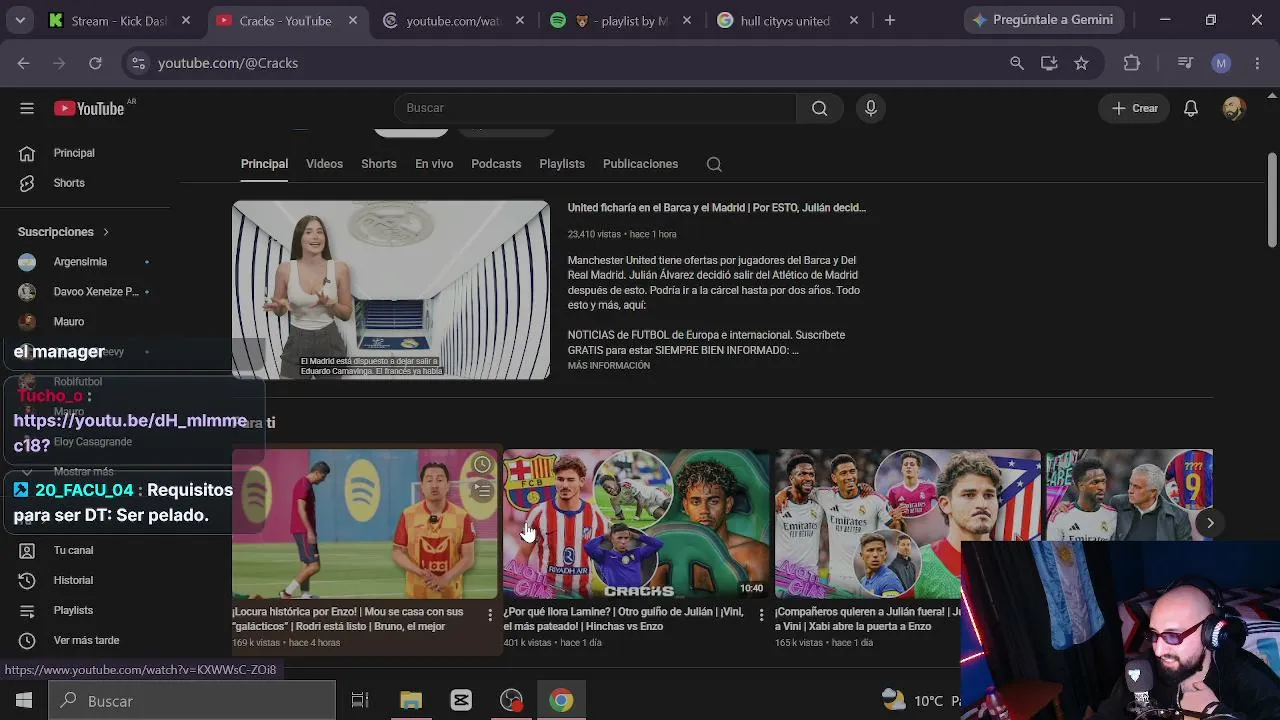Click the Windows taskbar Buscar search box

pyautogui.click(x=192, y=701)
